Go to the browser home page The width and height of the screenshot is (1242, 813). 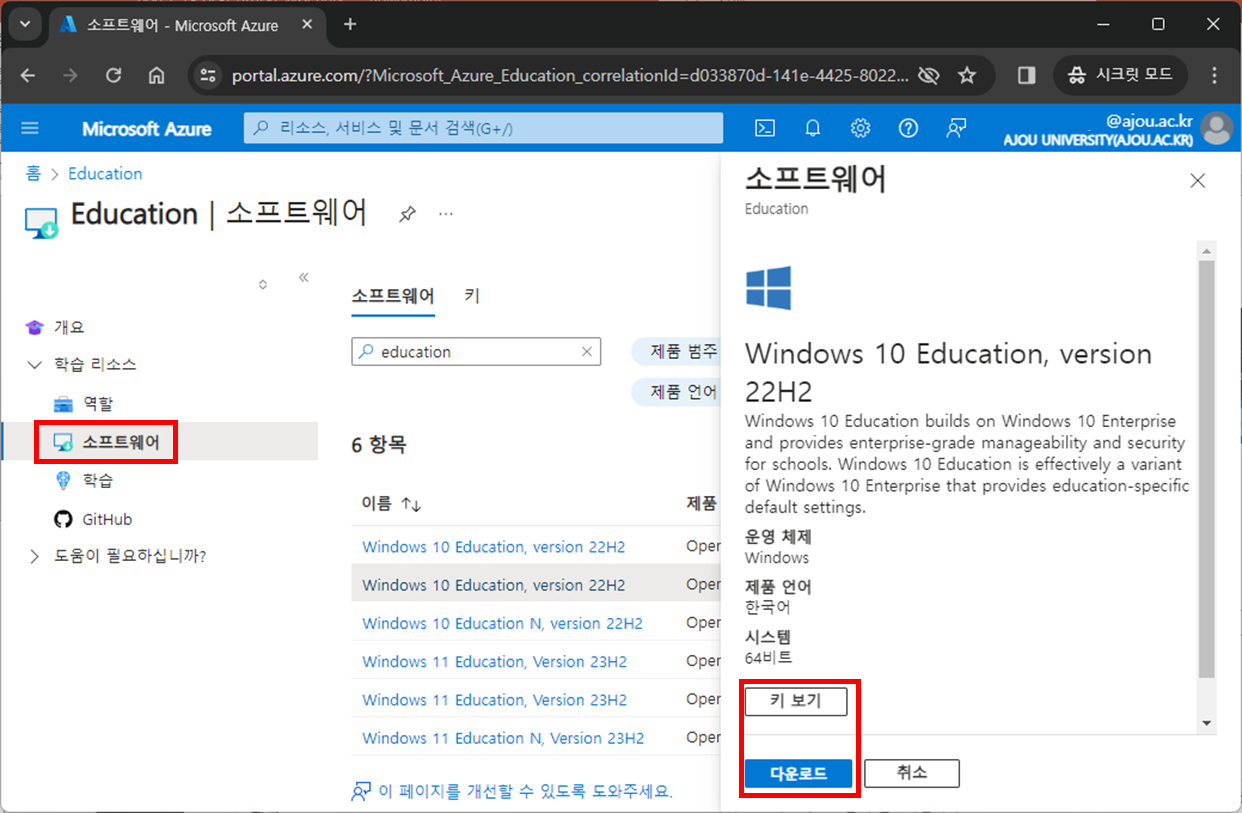point(156,75)
